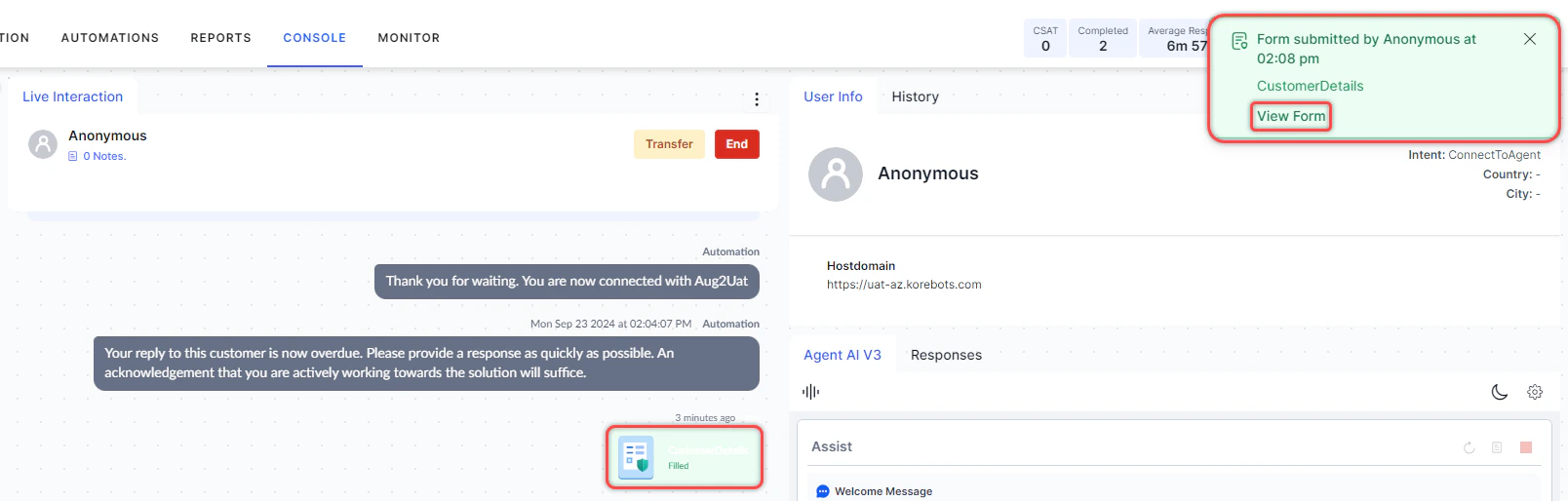
Task: Click the form icon in the notification
Action: coord(1239,41)
